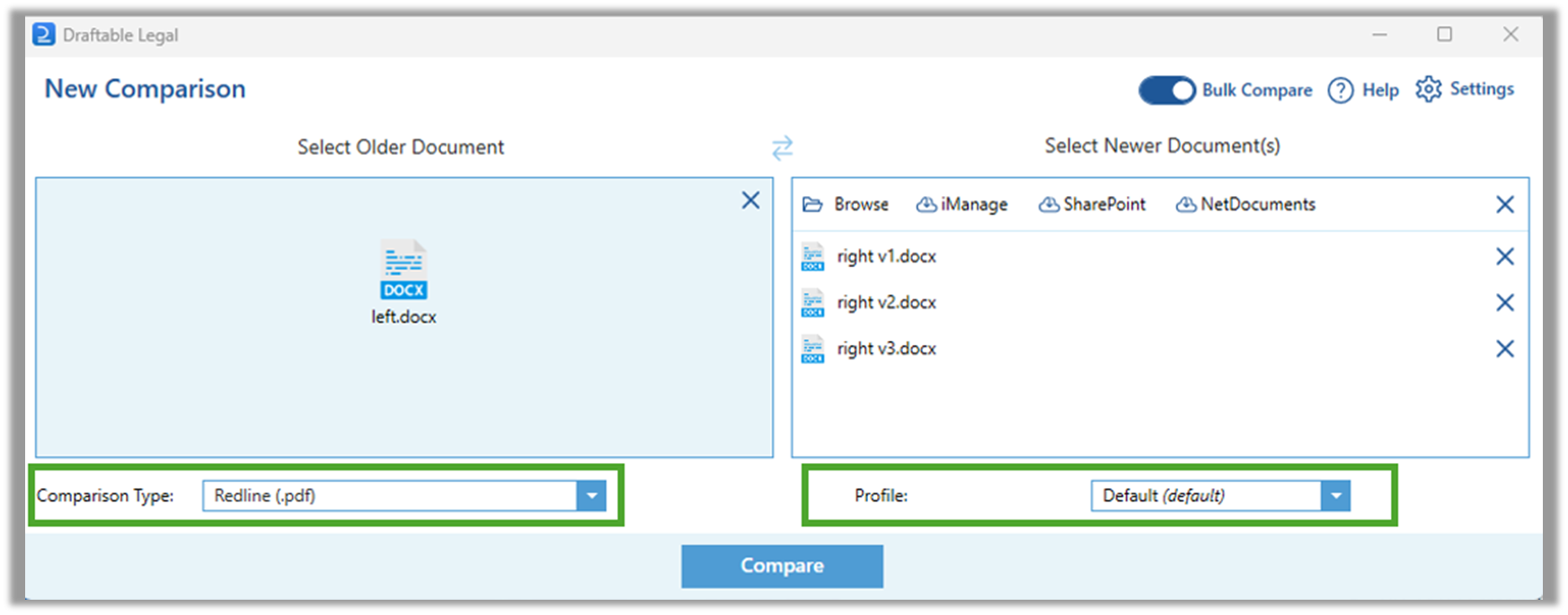1568x615 pixels.
Task: Start the Compare operation
Action: (x=782, y=566)
